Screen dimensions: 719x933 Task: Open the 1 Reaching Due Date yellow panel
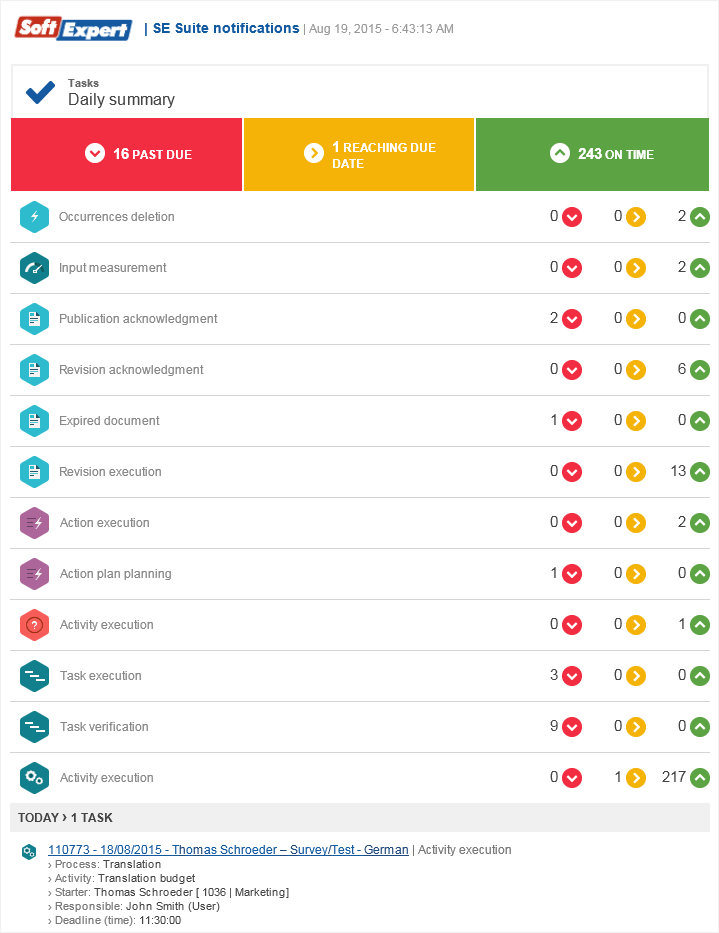coord(359,155)
